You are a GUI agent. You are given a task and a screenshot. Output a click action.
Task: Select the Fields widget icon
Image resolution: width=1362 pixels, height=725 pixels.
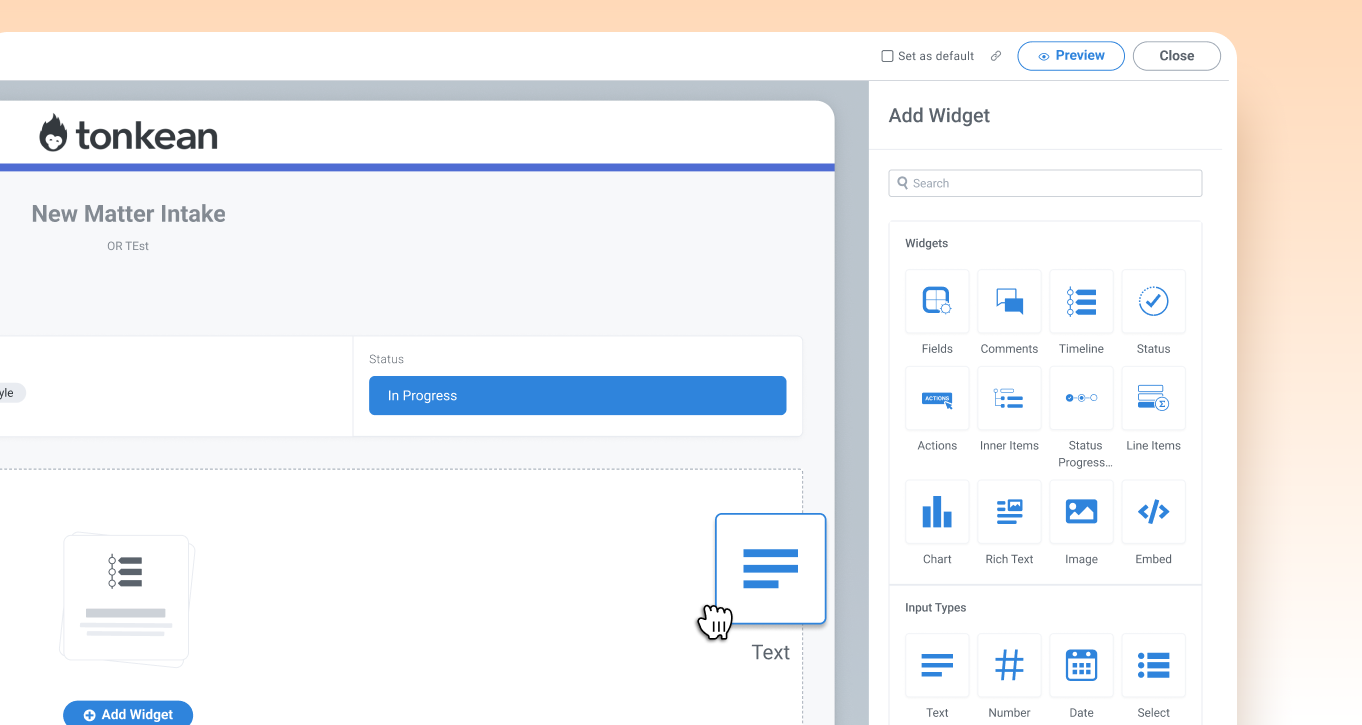[x=936, y=301]
